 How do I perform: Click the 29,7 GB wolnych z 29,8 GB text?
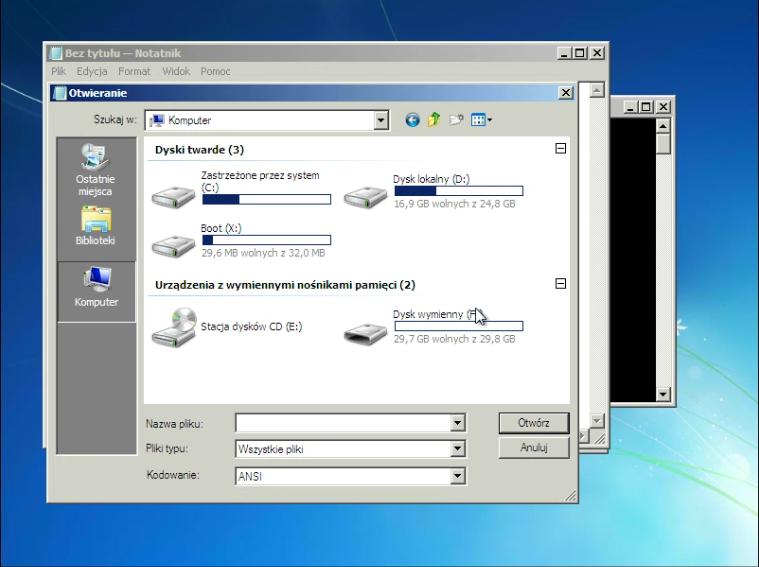(x=455, y=339)
